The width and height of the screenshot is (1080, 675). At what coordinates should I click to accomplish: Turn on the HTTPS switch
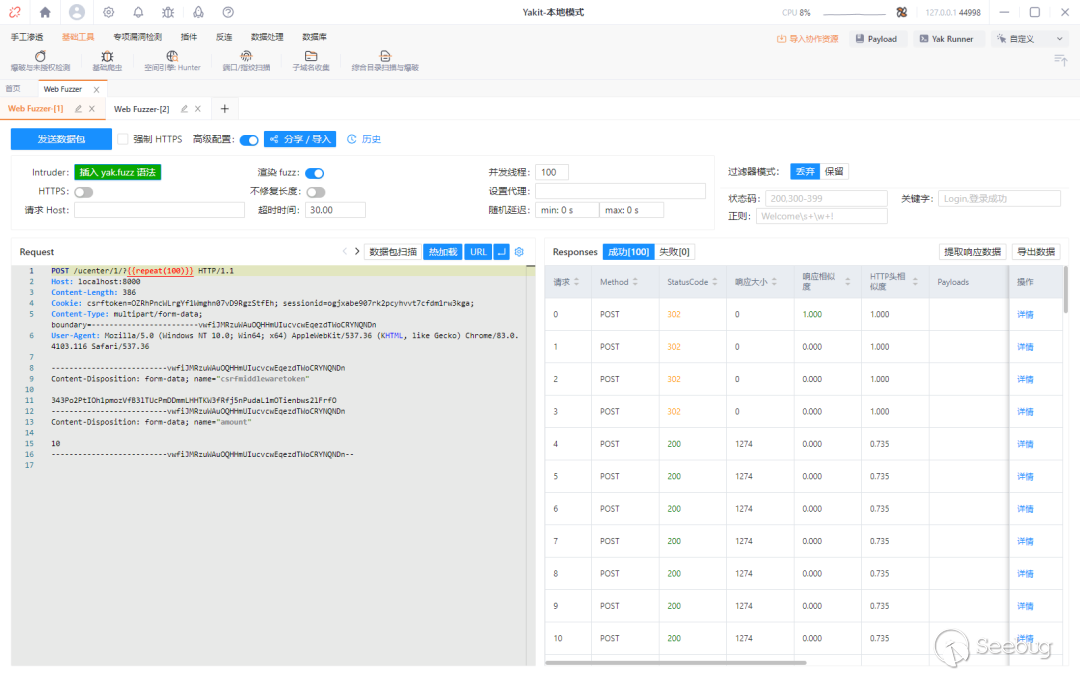point(83,192)
